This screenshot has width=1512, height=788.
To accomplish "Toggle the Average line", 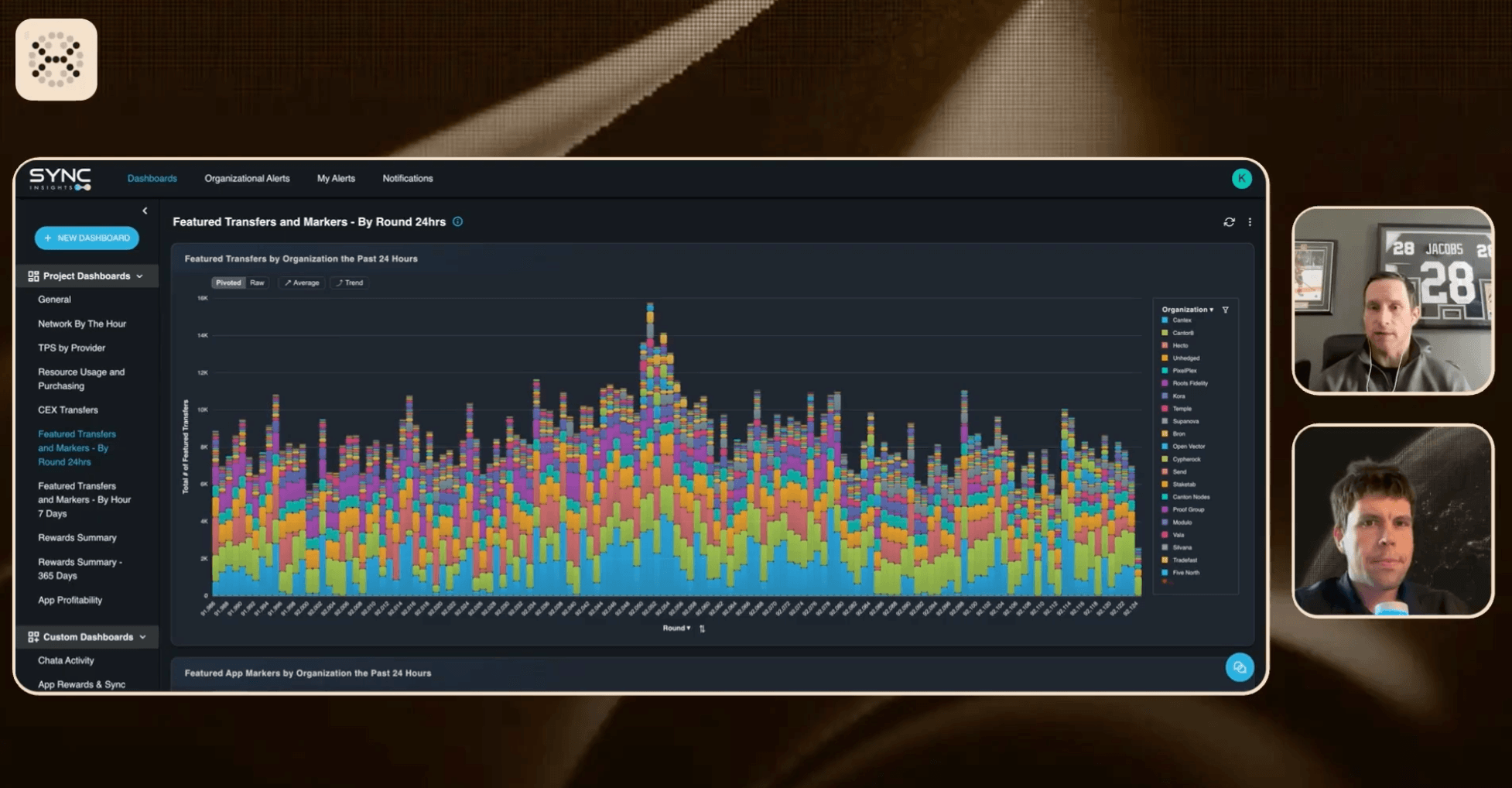I will click(302, 283).
